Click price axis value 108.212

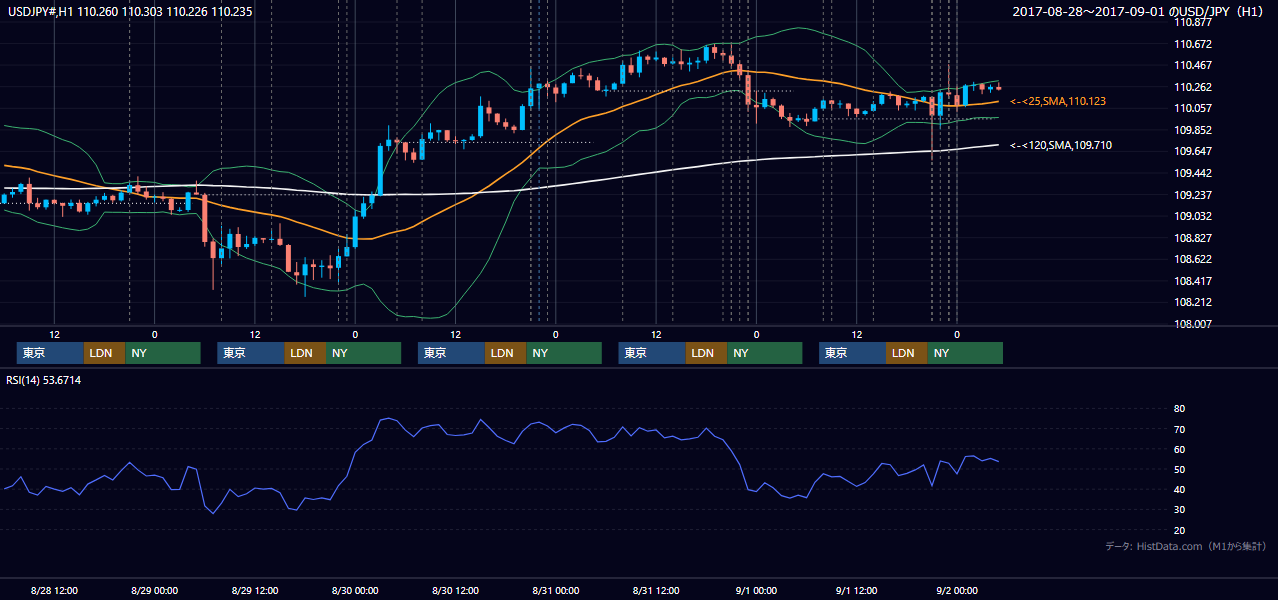point(1194,302)
